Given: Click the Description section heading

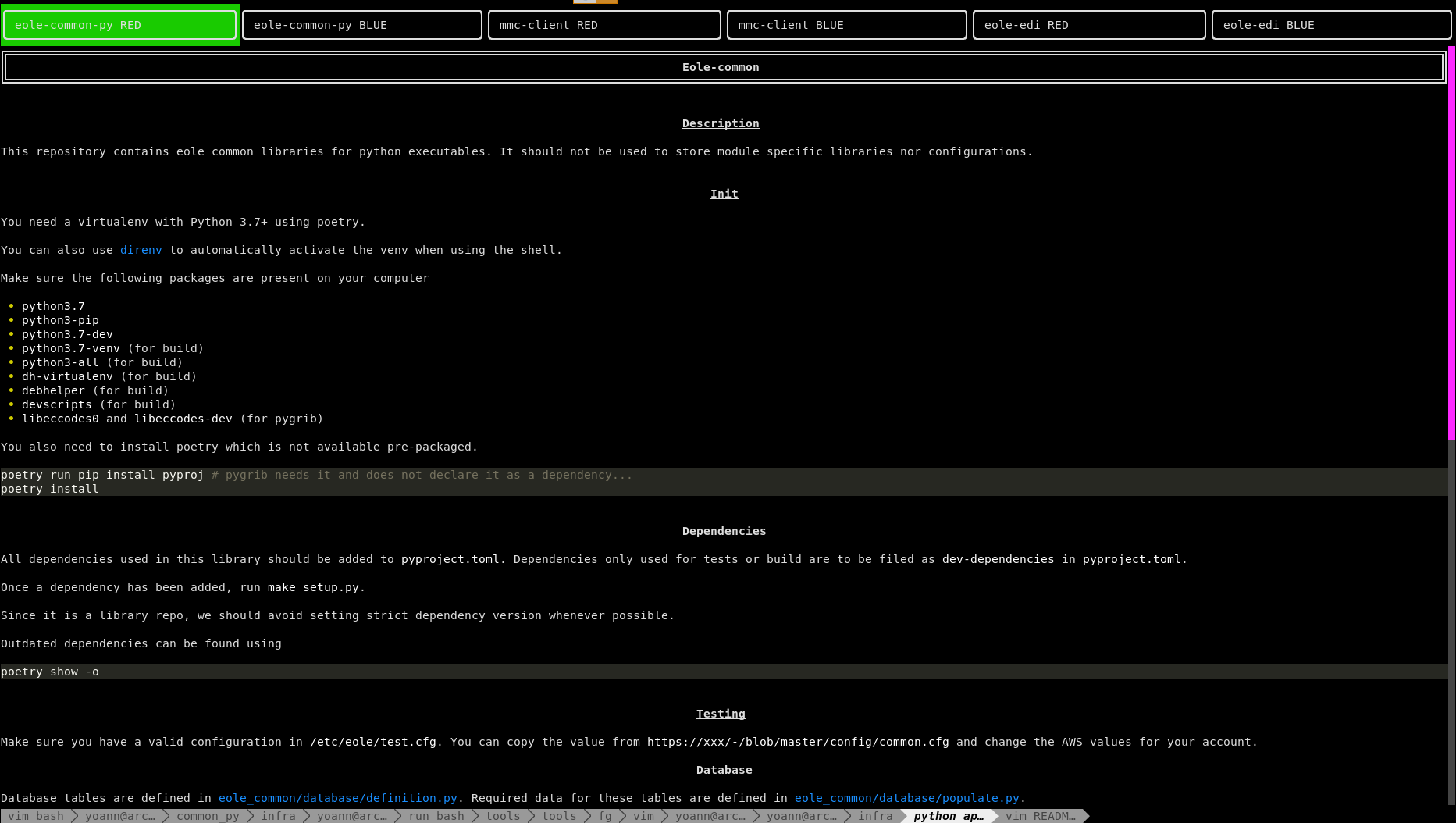Looking at the screenshot, I should [720, 123].
